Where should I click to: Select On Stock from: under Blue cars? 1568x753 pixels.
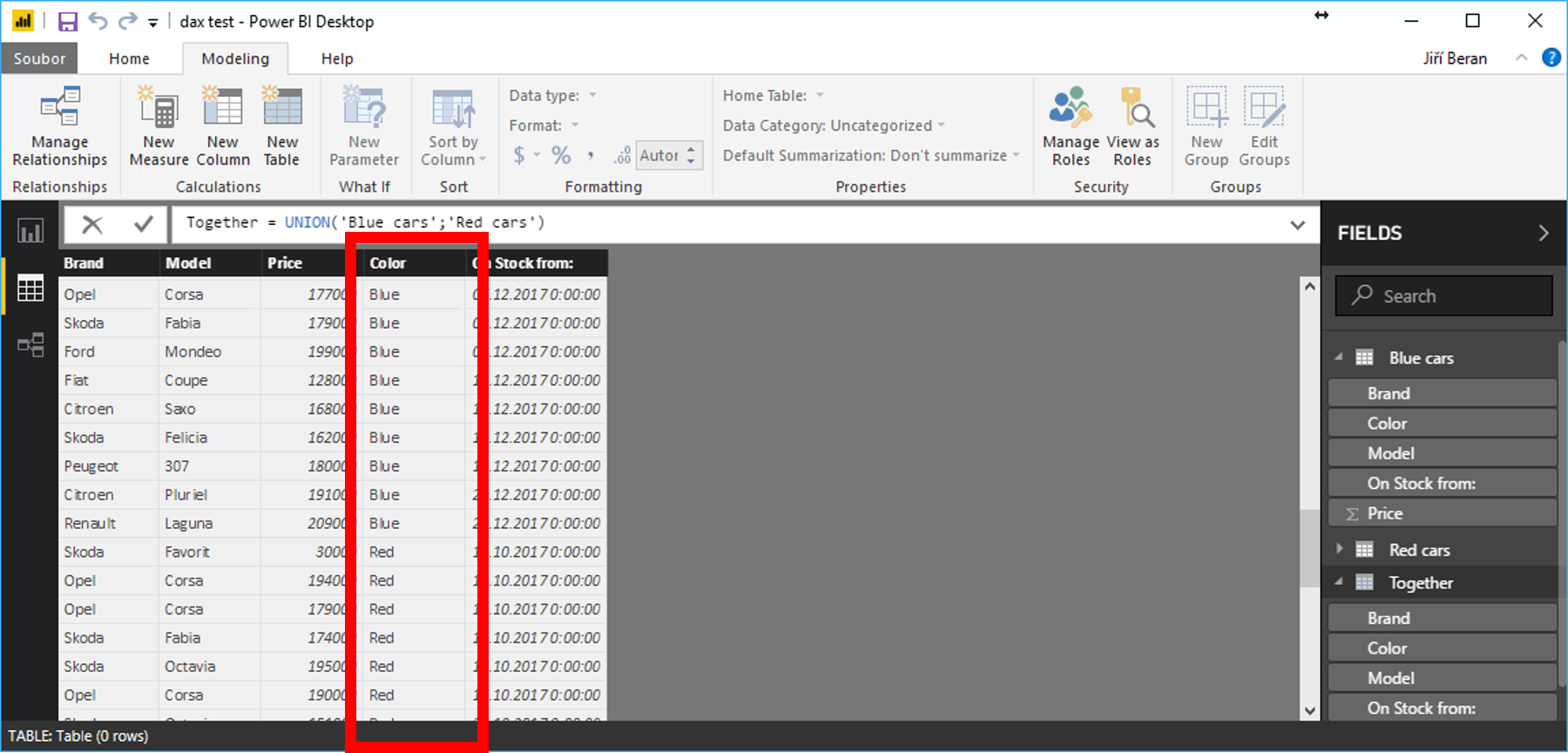1443,483
